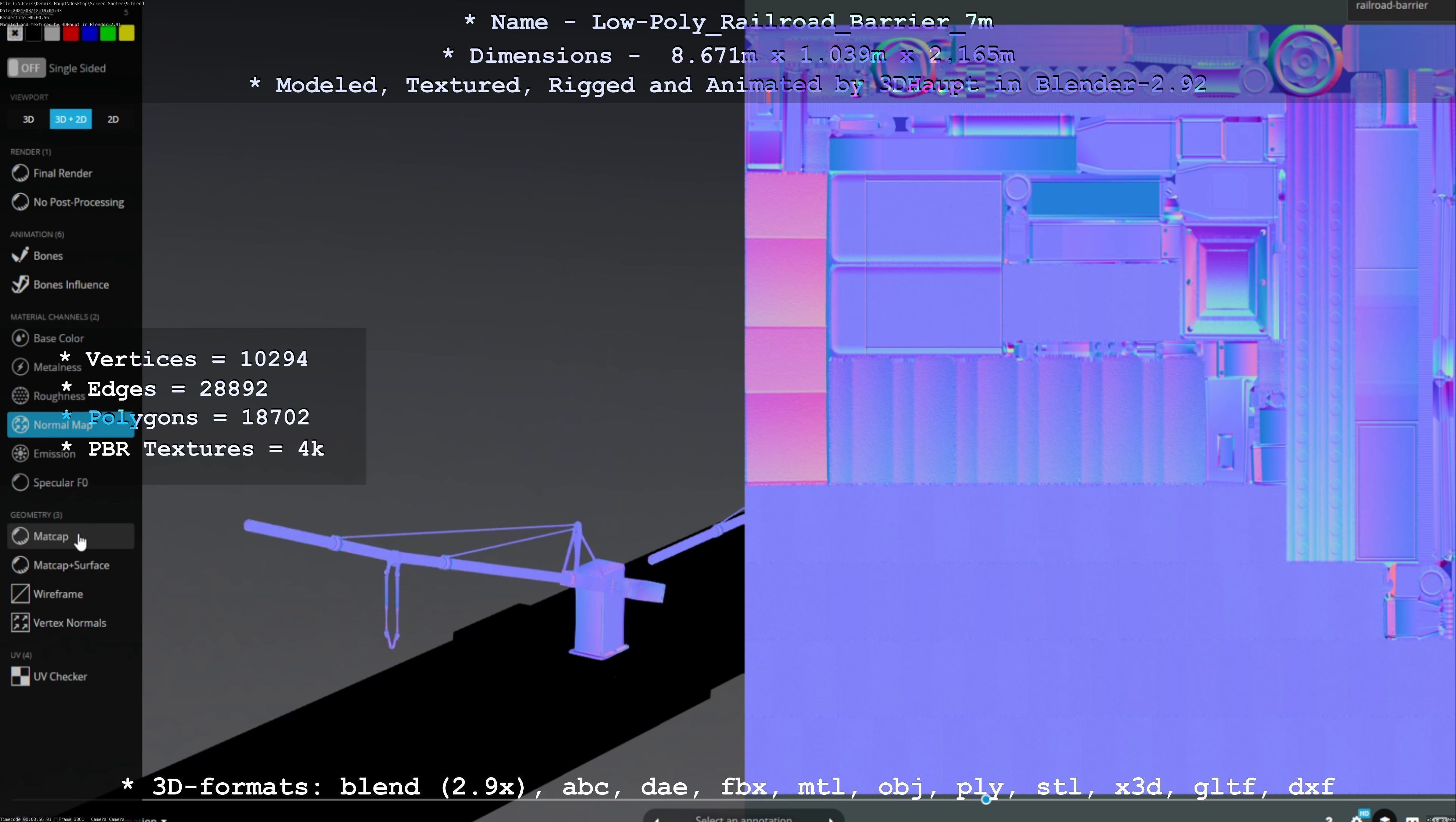This screenshot has width=1456, height=822.
Task: Switch to Wireframe view
Action: [58, 594]
